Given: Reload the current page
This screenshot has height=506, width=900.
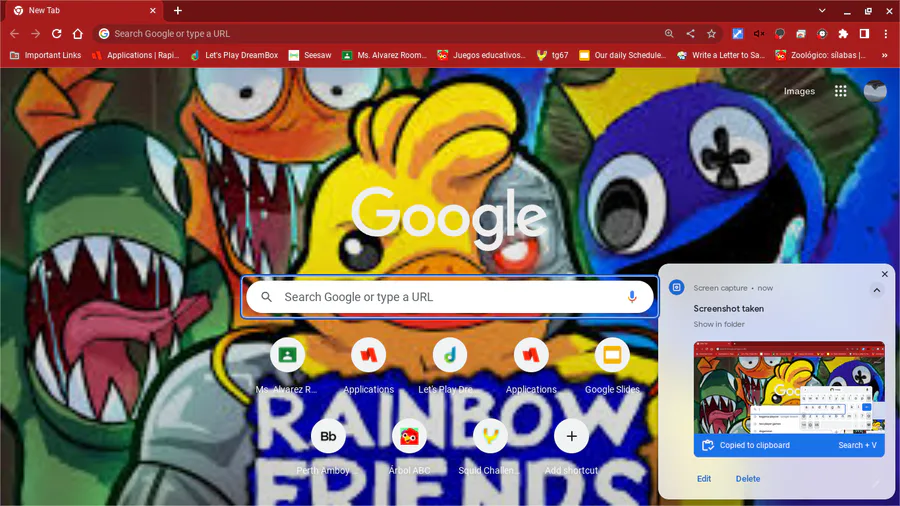Looking at the screenshot, I should tap(56, 34).
